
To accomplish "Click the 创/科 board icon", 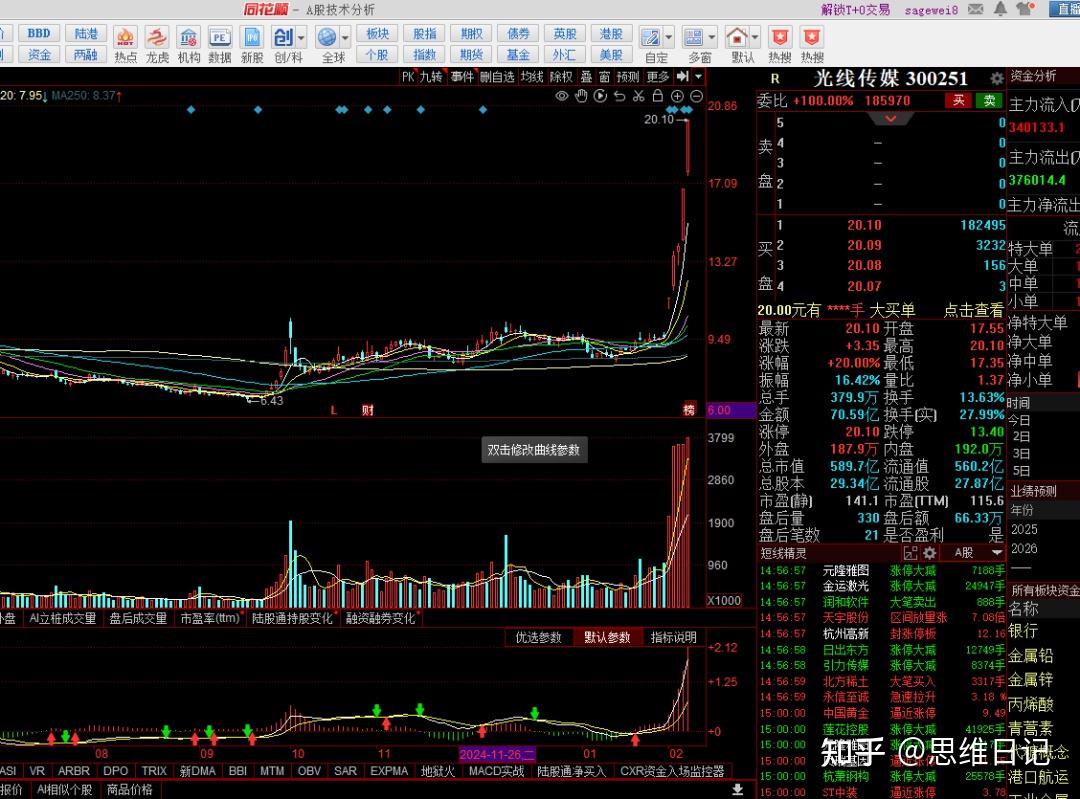I will click(283, 37).
